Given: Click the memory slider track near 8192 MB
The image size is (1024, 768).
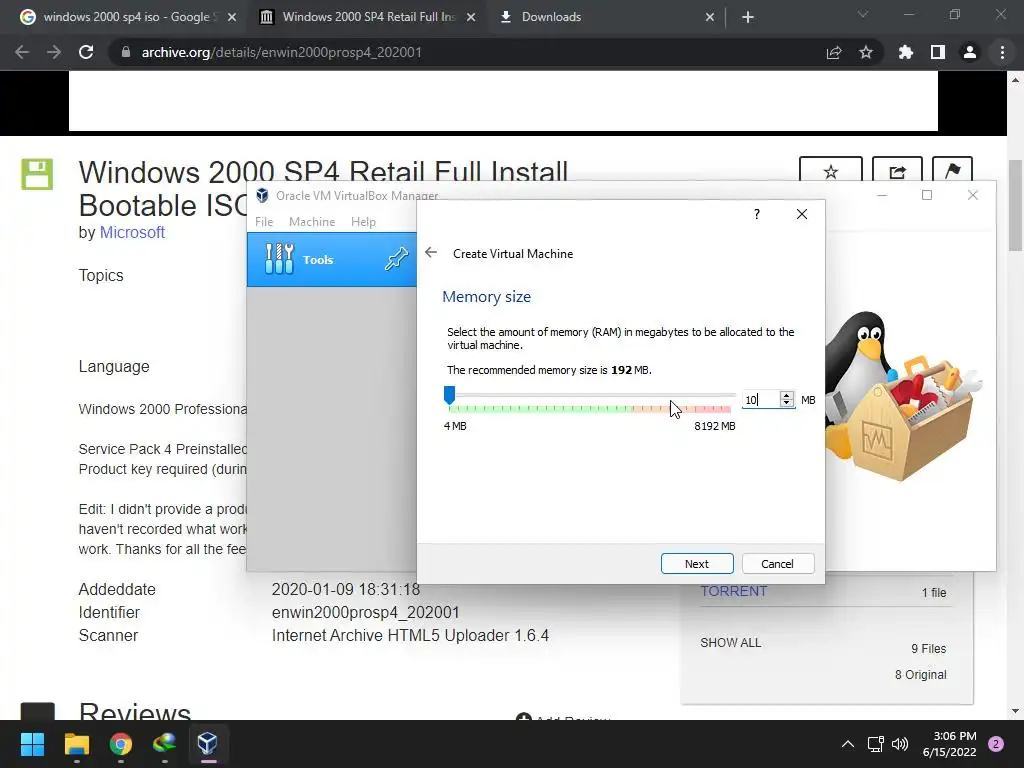Looking at the screenshot, I should pos(729,395).
